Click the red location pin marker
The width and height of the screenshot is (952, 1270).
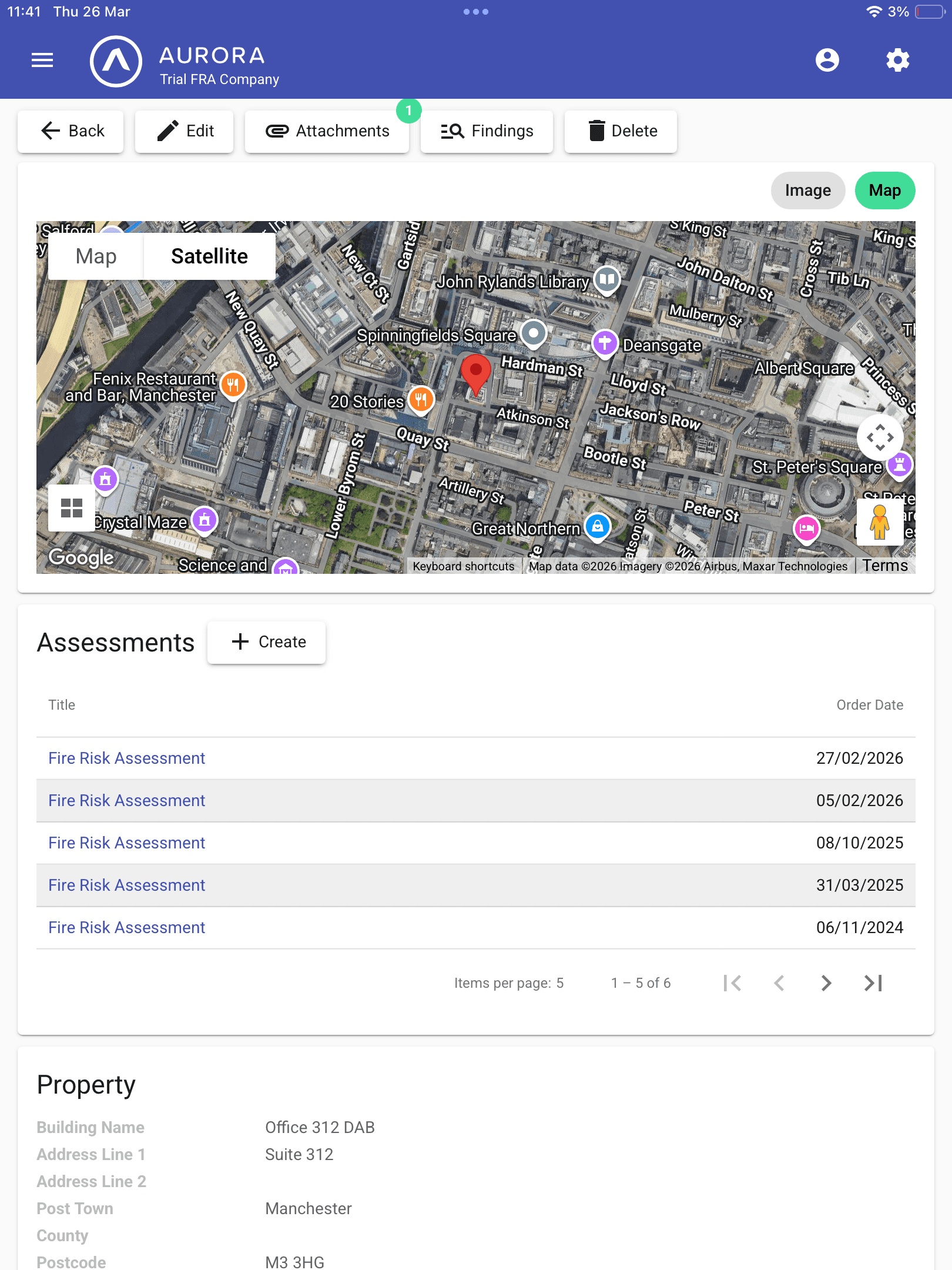[x=476, y=374]
